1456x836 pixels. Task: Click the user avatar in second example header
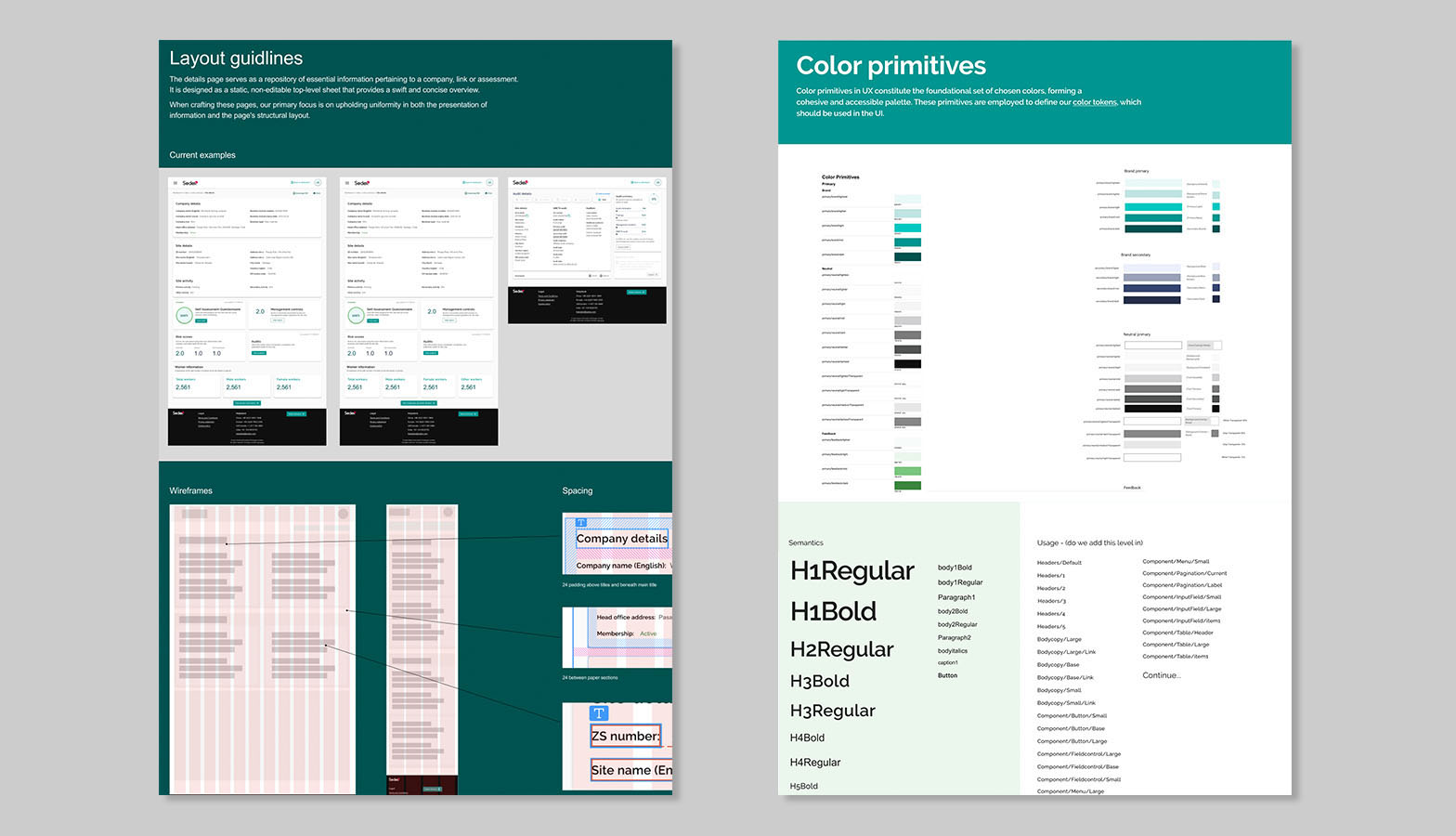(489, 183)
